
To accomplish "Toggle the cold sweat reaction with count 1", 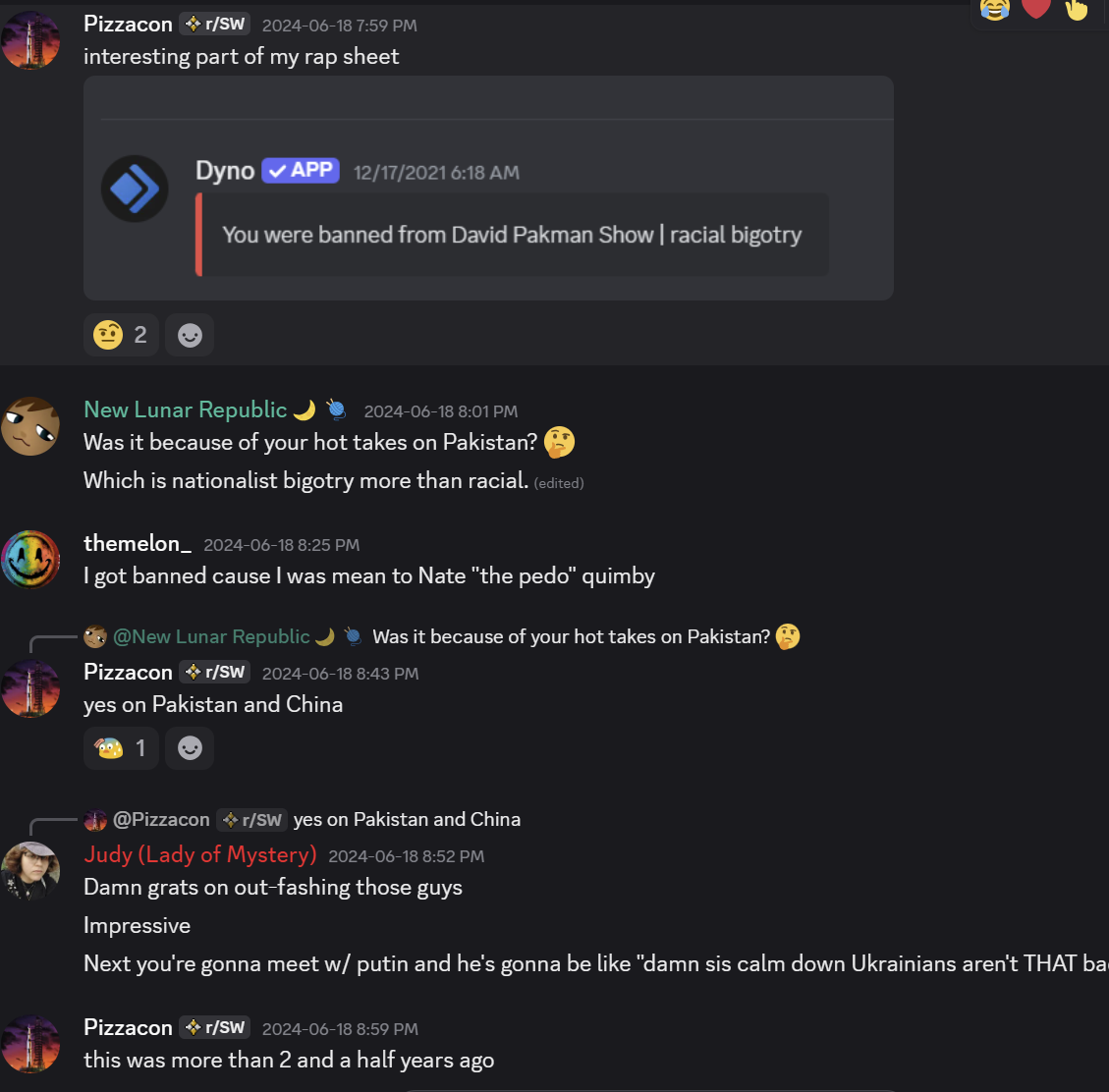I will (121, 748).
